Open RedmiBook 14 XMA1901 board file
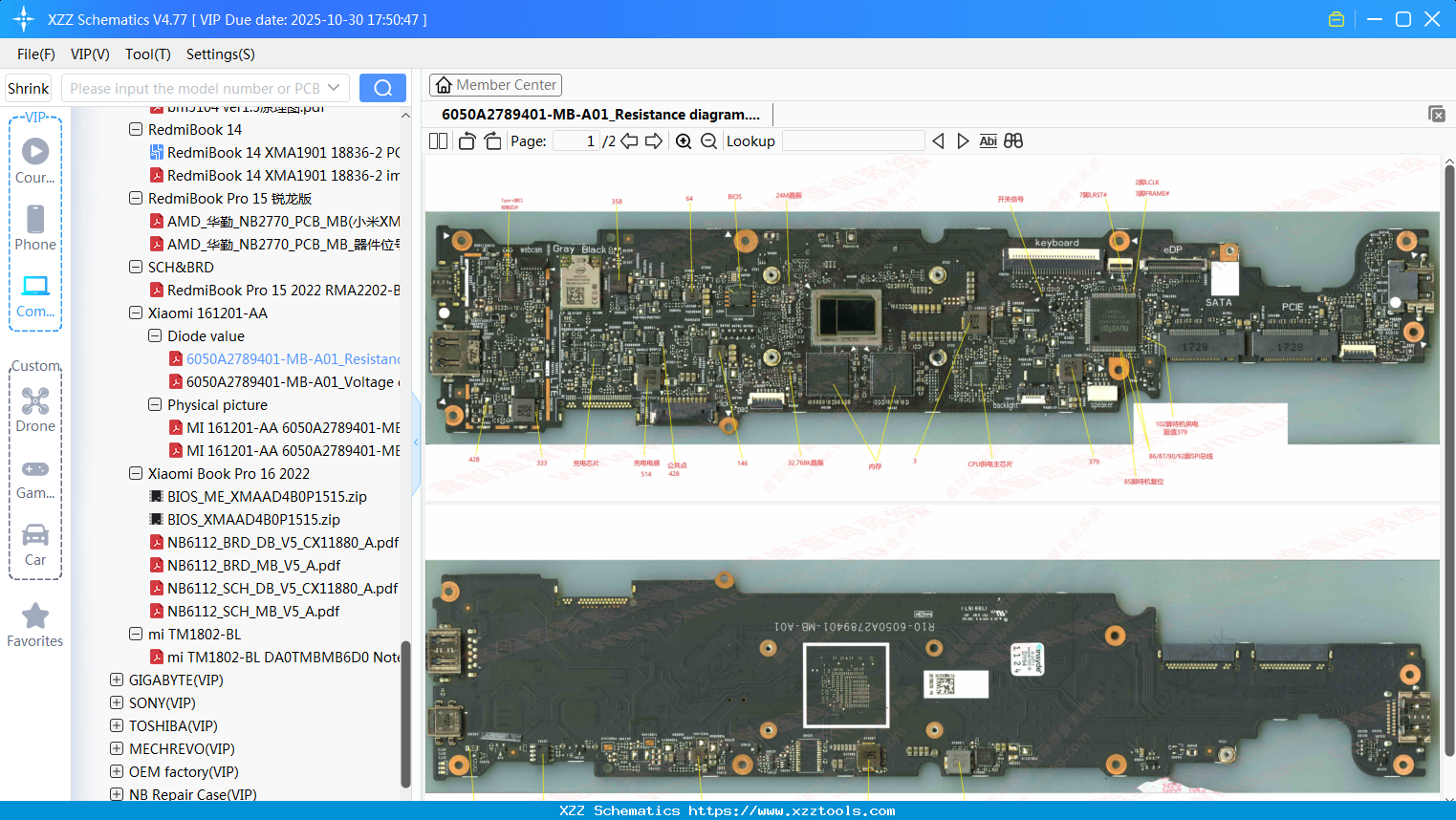Image resolution: width=1456 pixels, height=820 pixels. (275, 152)
